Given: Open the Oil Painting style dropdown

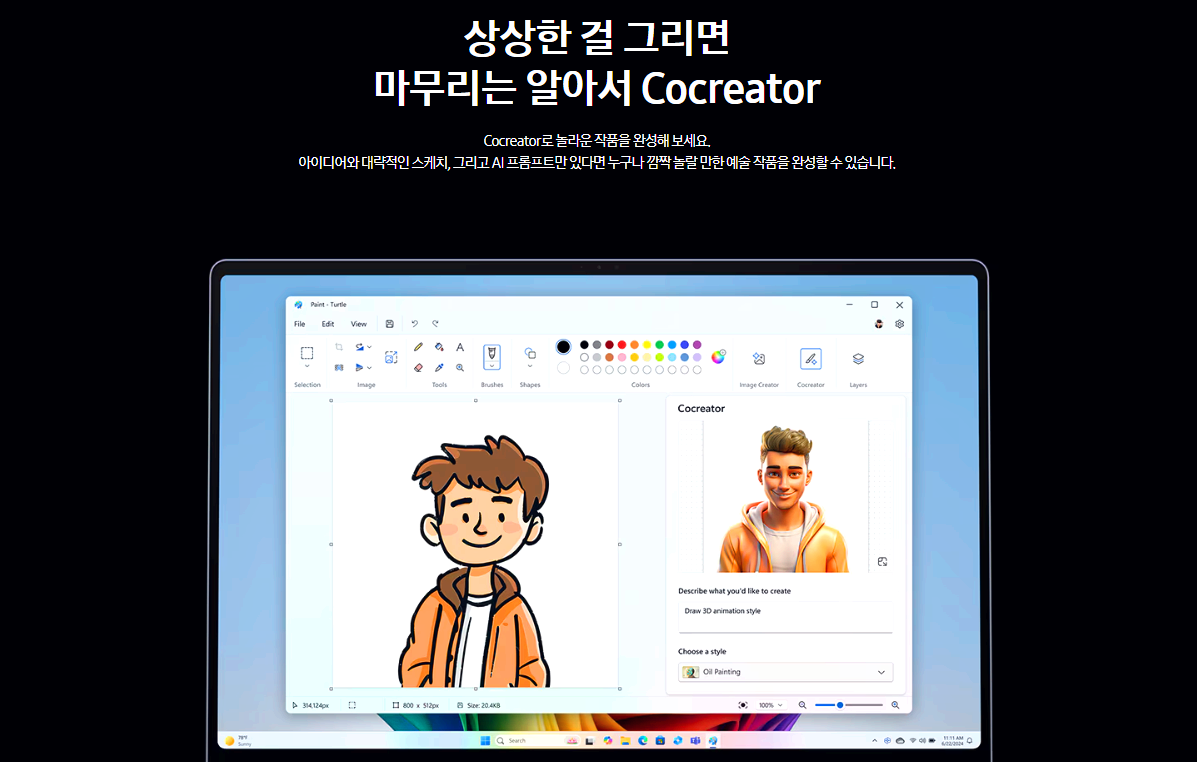Looking at the screenshot, I should (x=785, y=671).
